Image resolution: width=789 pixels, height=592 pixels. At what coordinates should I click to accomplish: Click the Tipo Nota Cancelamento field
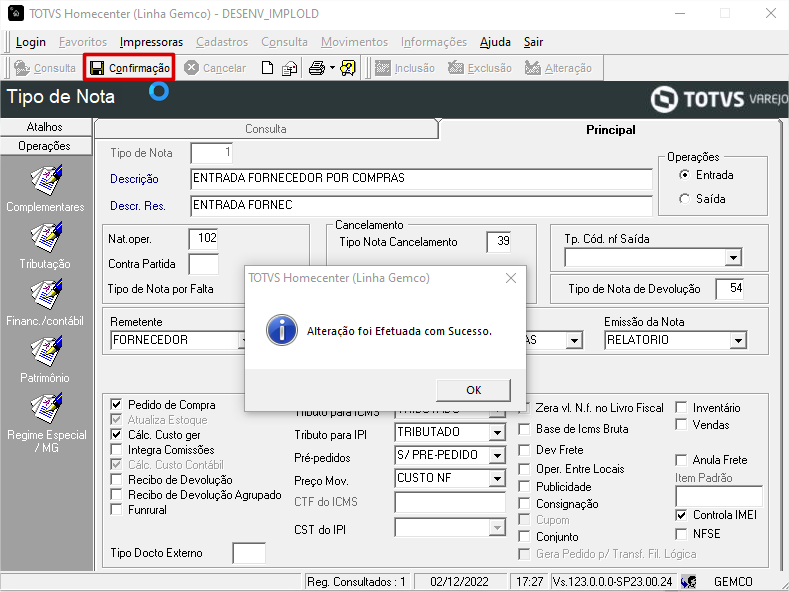tap(499, 242)
